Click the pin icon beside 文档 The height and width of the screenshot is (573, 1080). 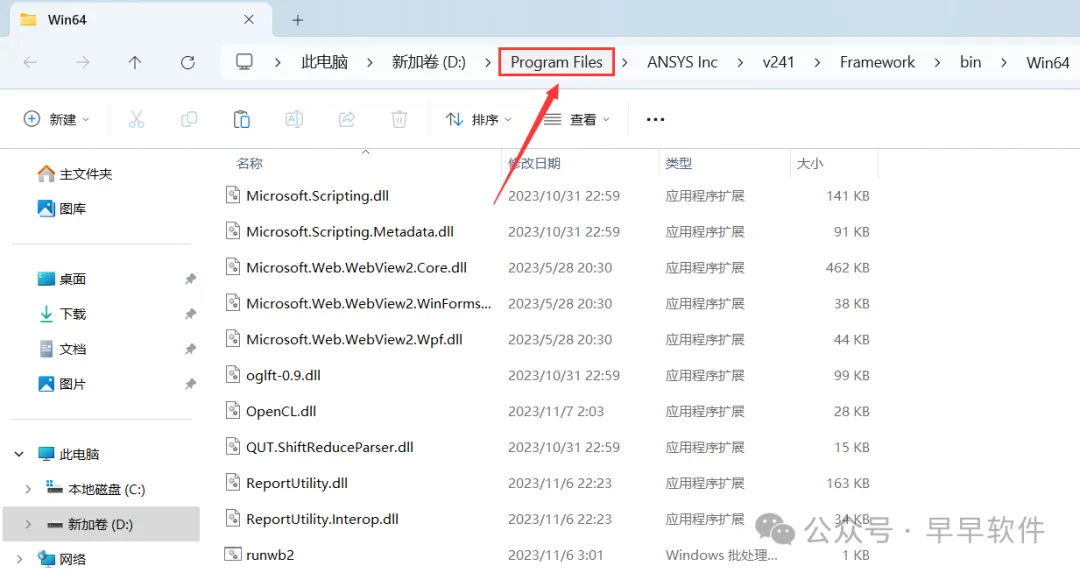click(x=190, y=349)
